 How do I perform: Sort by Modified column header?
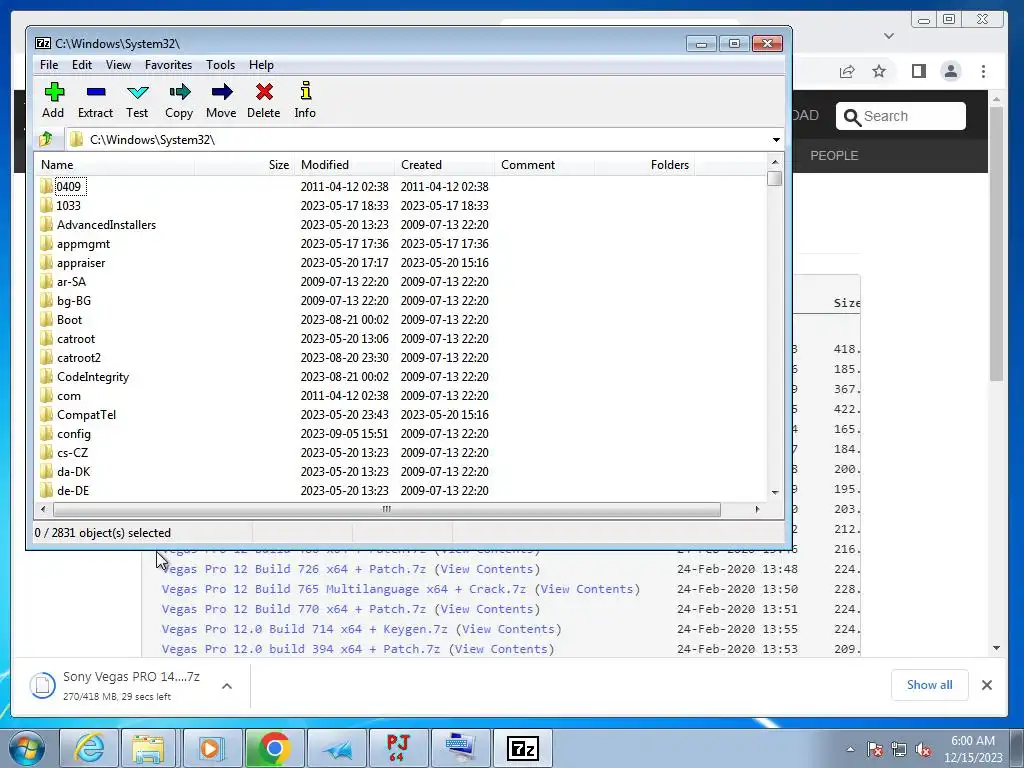click(x=345, y=165)
